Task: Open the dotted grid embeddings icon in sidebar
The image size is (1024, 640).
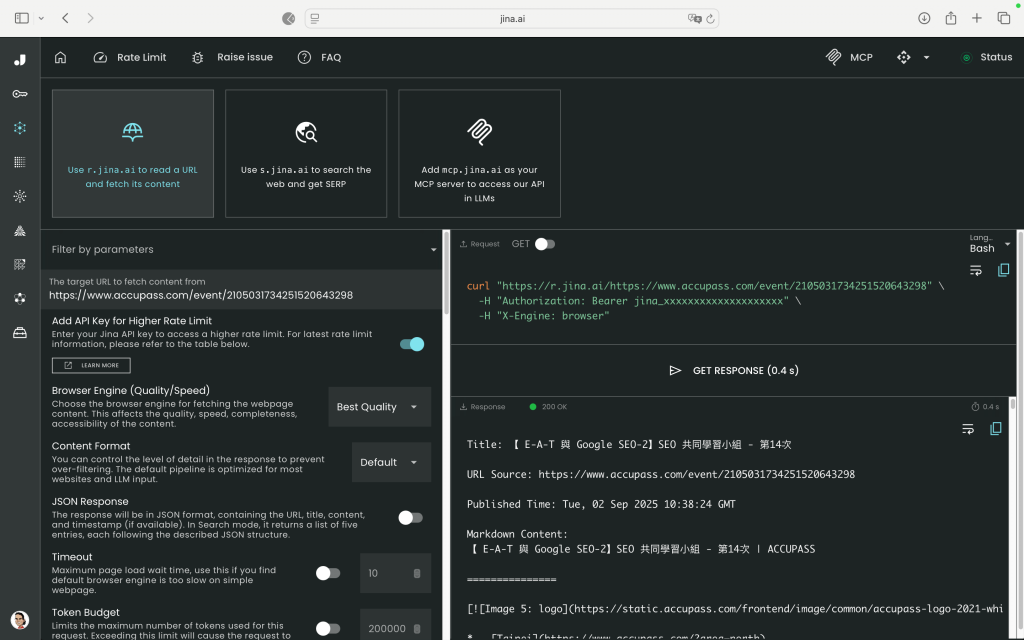Action: (20, 162)
